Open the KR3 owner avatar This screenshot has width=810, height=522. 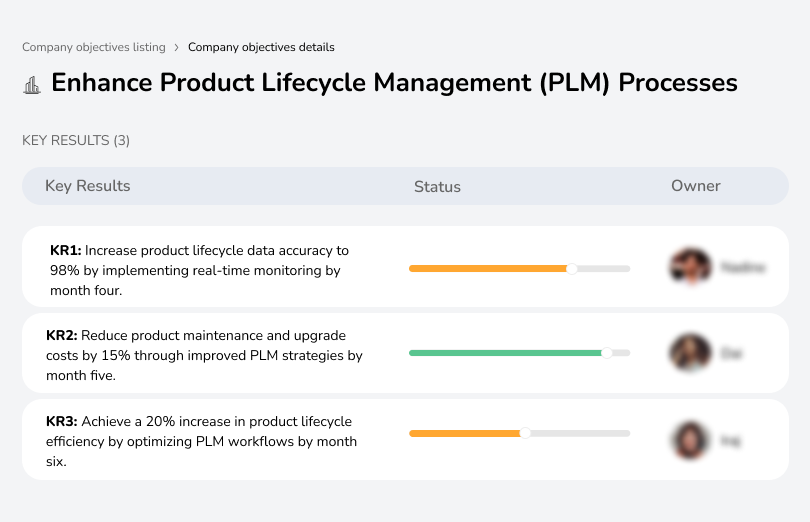click(x=690, y=440)
